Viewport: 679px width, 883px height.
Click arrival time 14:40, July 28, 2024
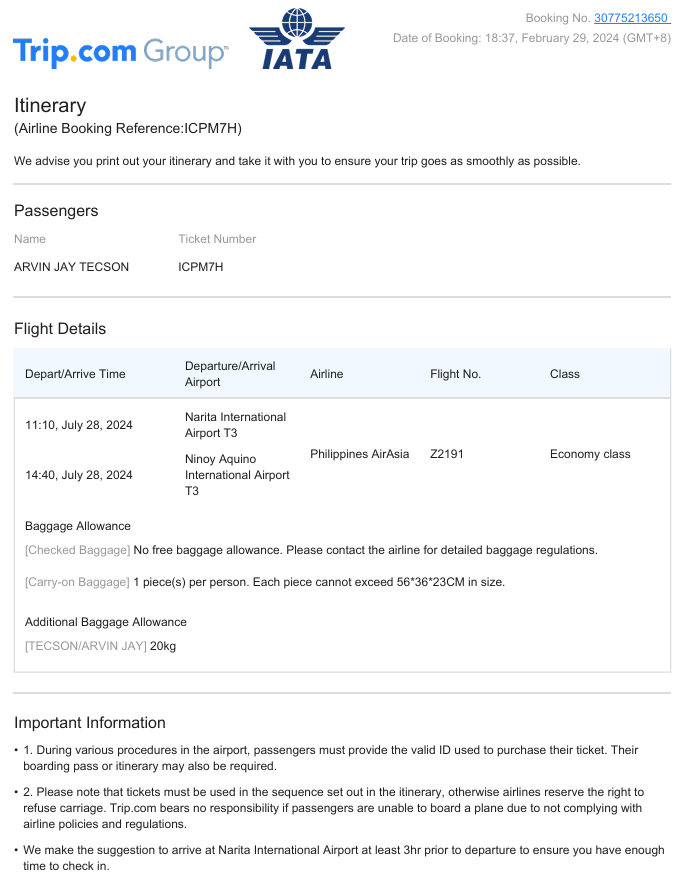click(79, 475)
